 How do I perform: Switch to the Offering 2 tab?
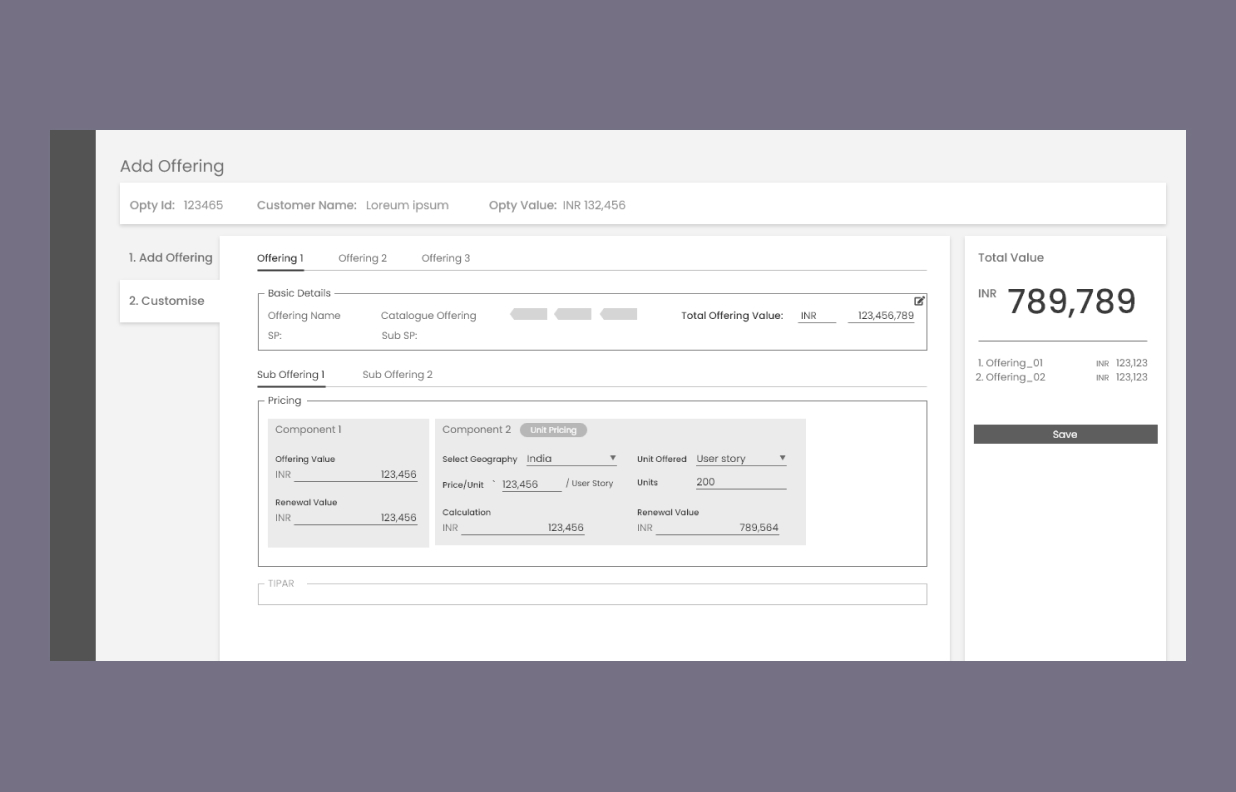click(x=362, y=258)
